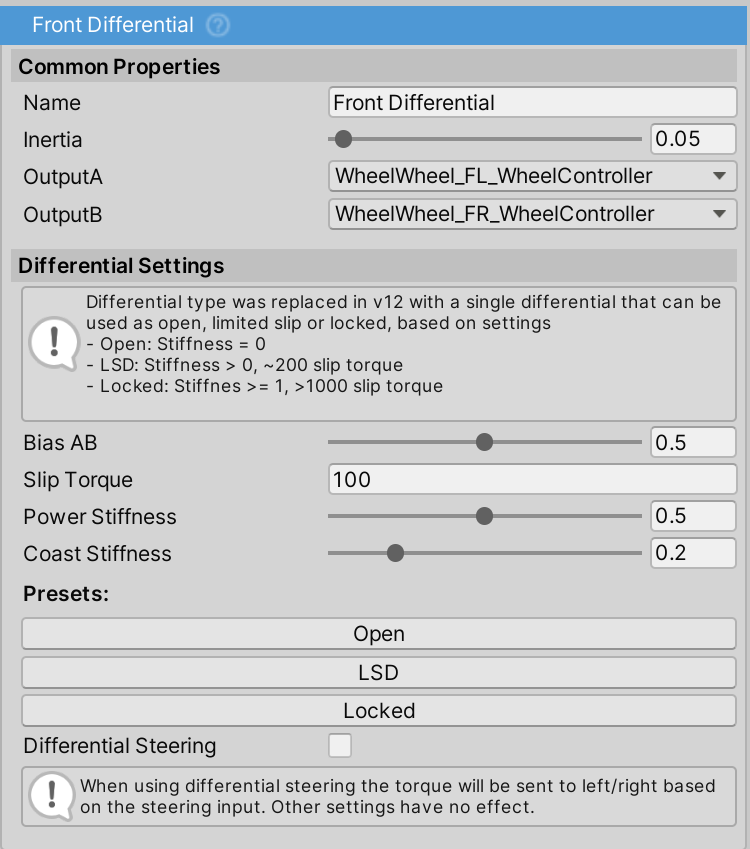Select the Bias AB value field showing 0.5
750x849 pixels.
click(x=693, y=441)
